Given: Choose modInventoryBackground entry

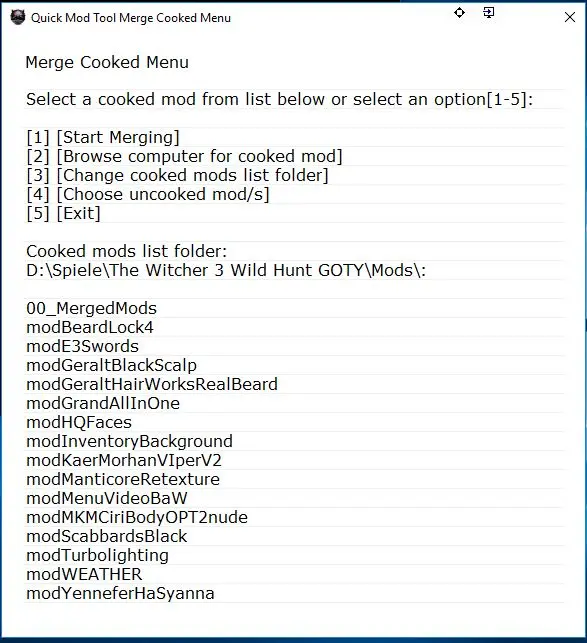Looking at the screenshot, I should [129, 441].
